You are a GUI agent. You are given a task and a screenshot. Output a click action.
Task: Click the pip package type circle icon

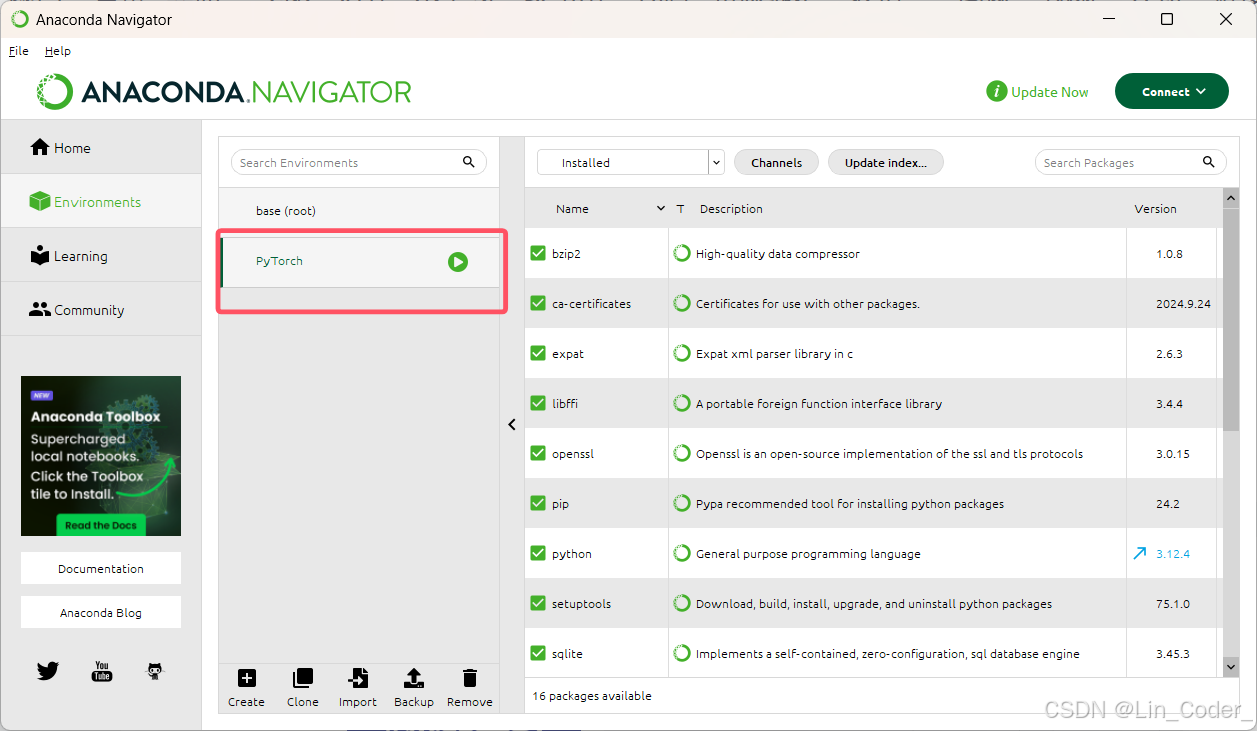point(682,503)
